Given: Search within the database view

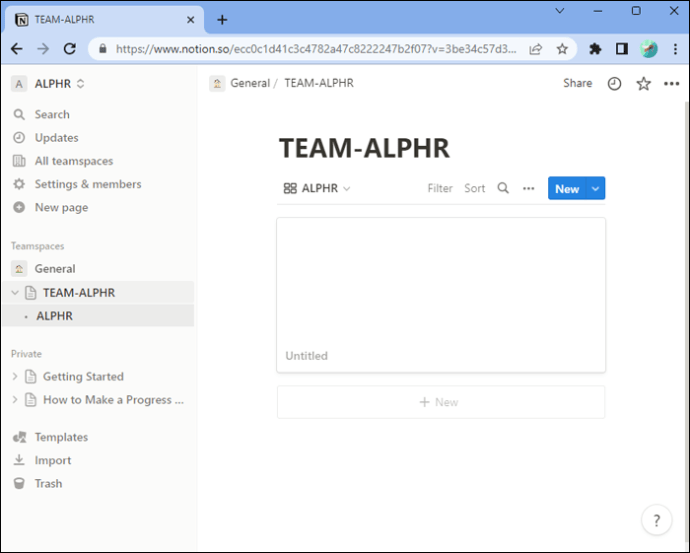Looking at the screenshot, I should point(503,188).
